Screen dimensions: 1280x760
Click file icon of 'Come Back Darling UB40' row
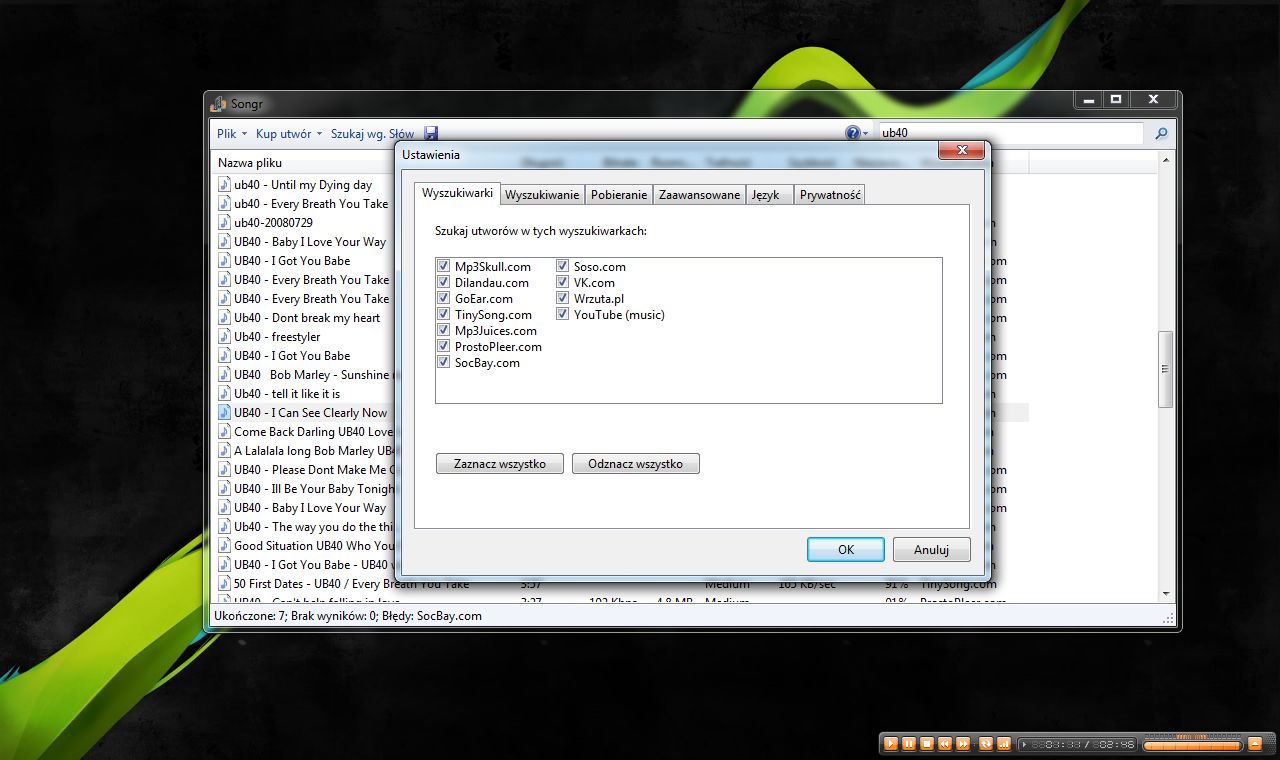225,432
